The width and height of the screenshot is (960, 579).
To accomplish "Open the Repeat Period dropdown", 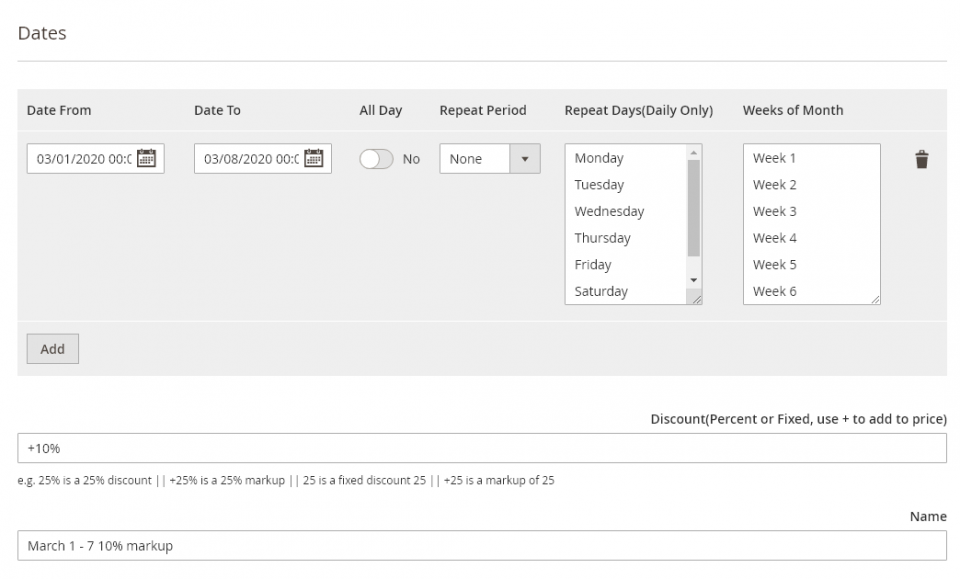I will point(470,158).
